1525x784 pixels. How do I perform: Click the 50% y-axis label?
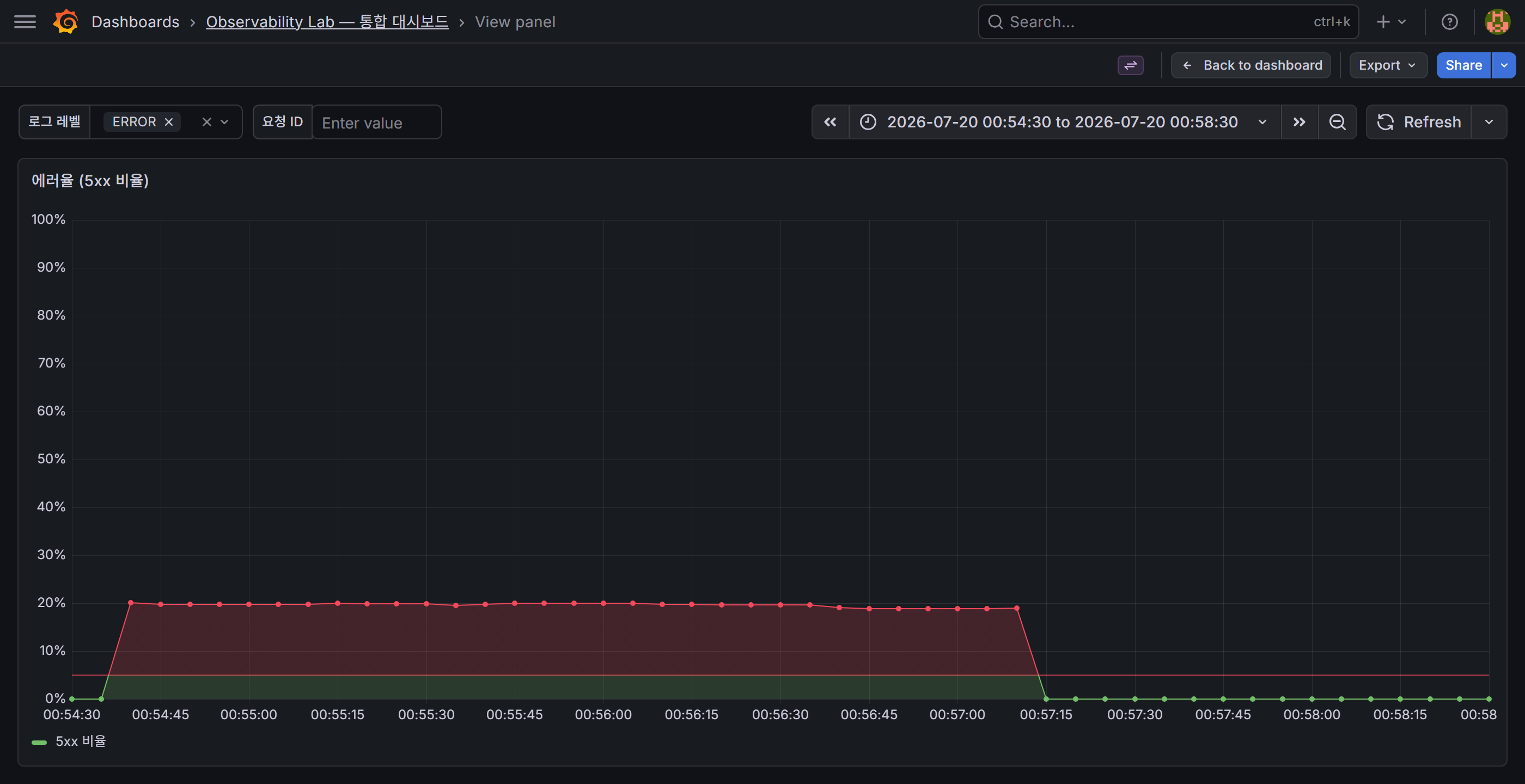[x=51, y=459]
